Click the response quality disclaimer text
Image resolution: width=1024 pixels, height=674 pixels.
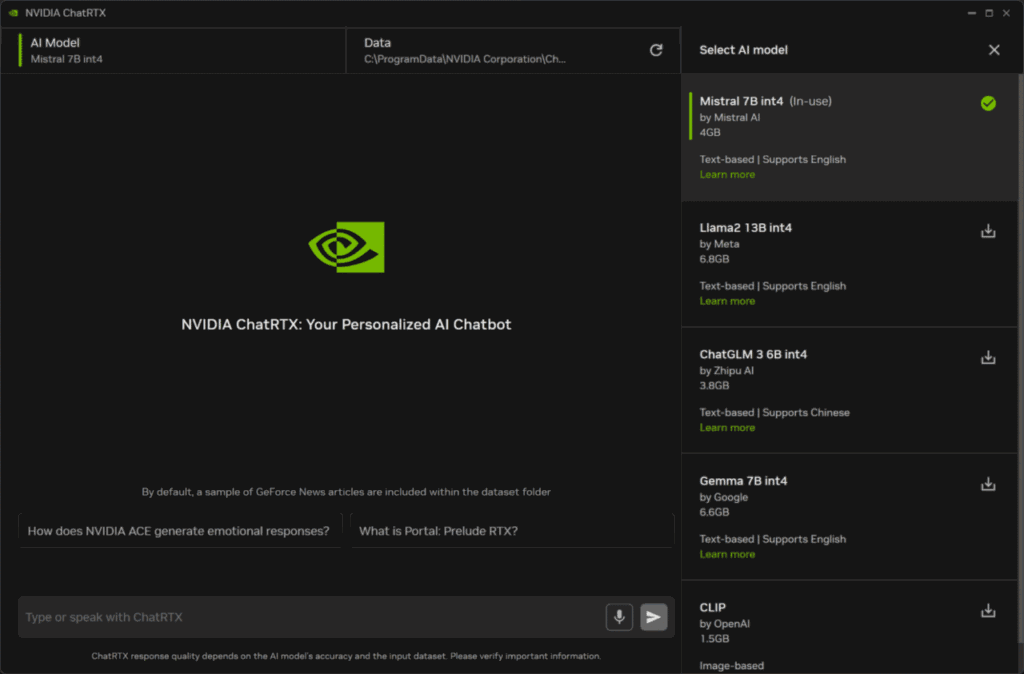point(346,656)
